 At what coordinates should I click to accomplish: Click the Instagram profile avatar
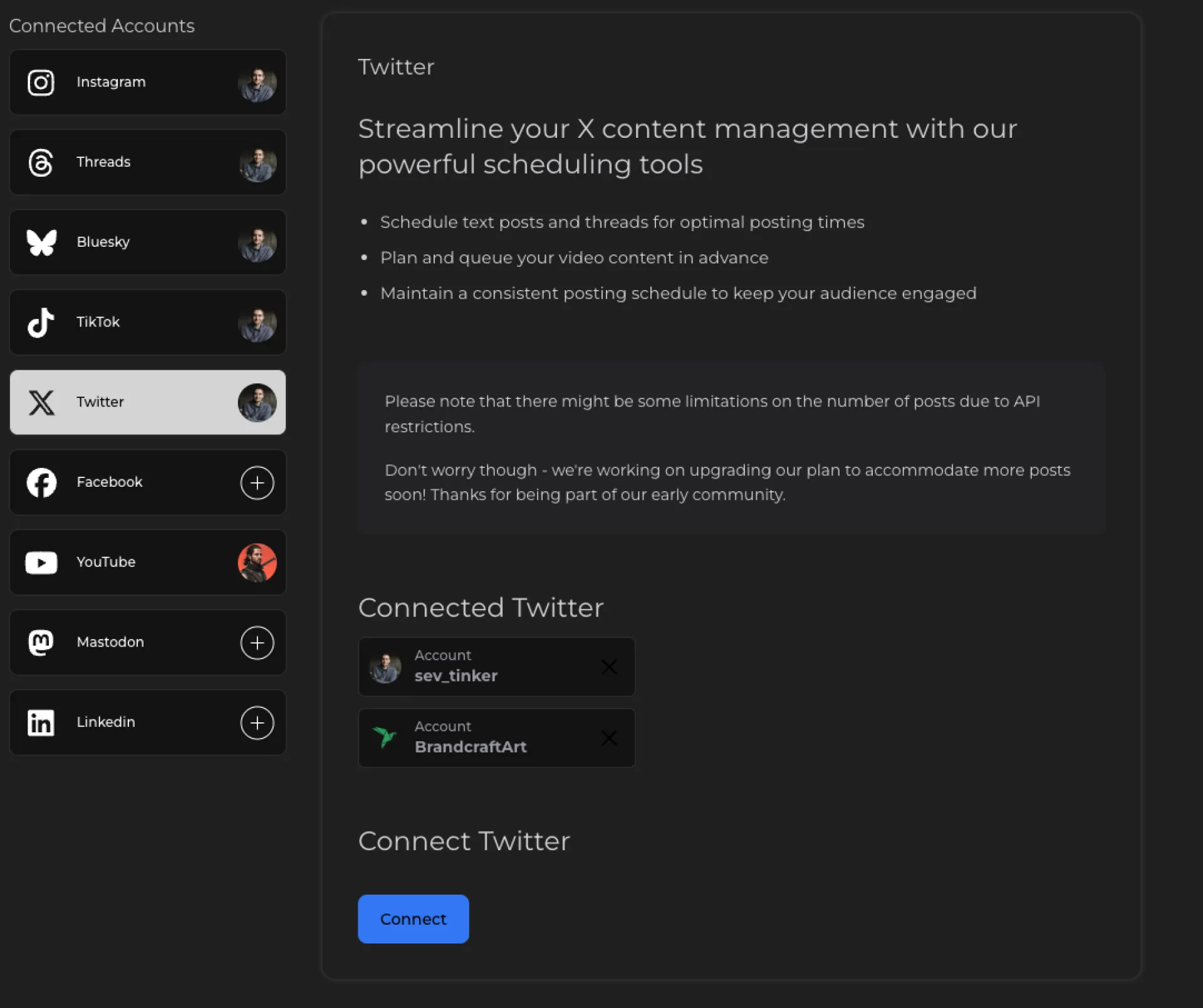(x=257, y=83)
